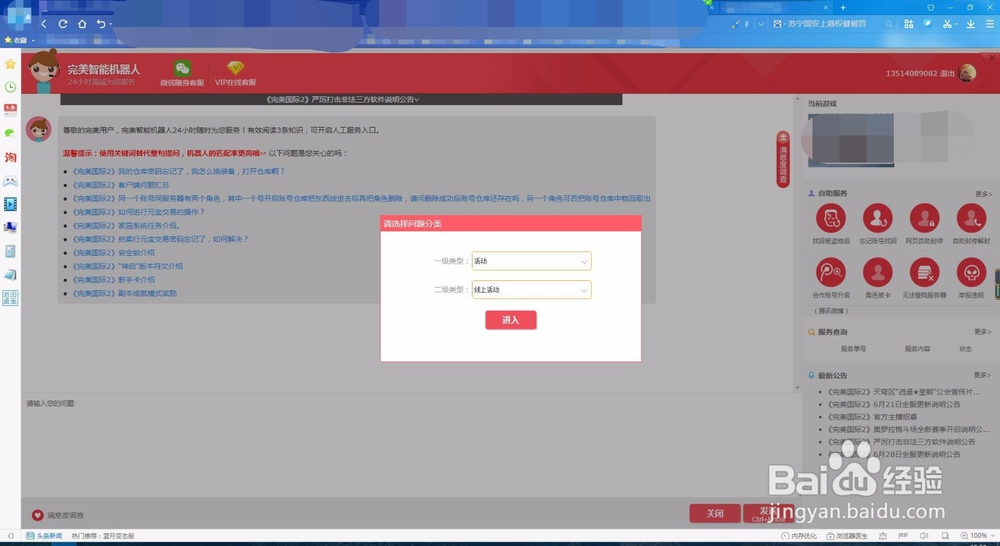Click the 关闭 button at bottom

tap(715, 513)
